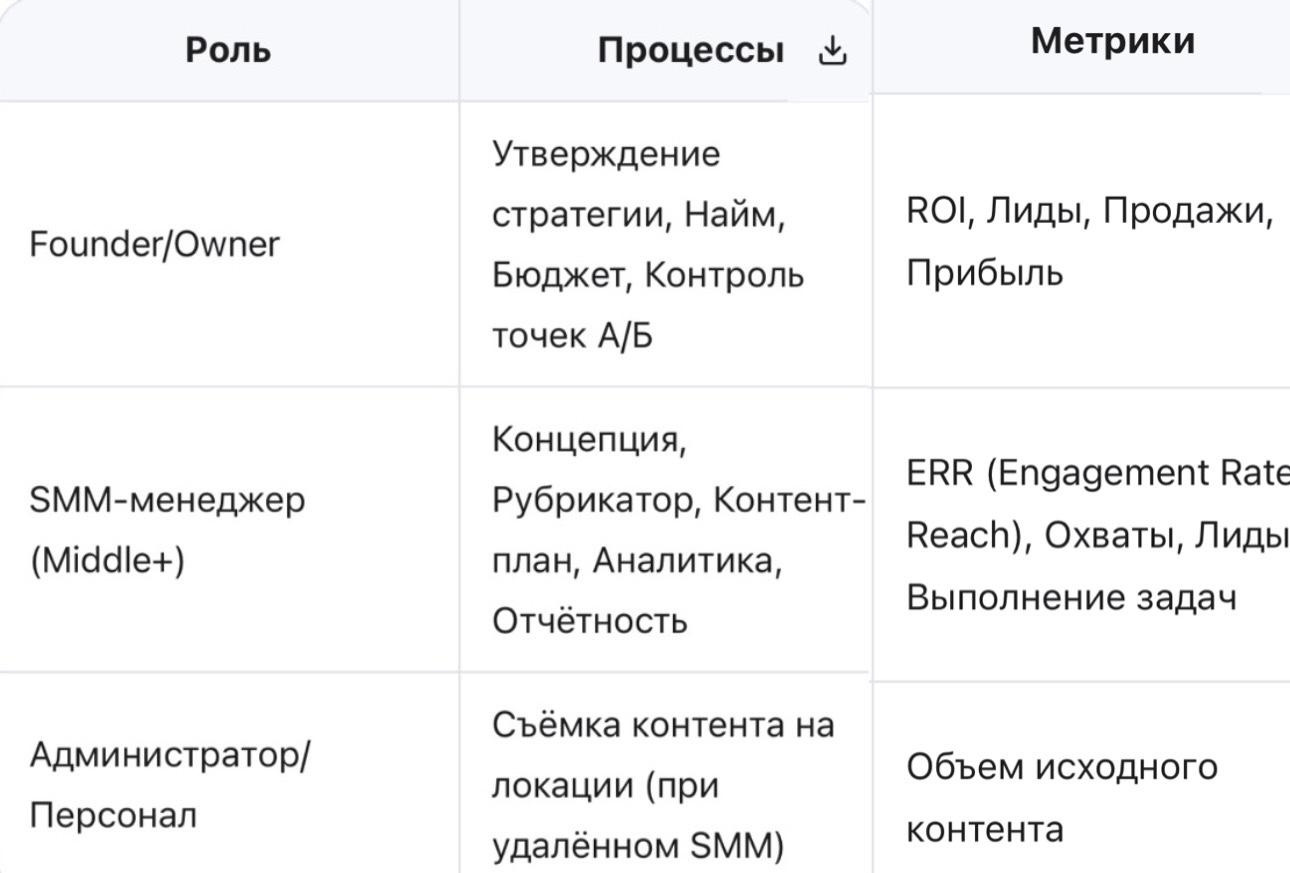This screenshot has height=873, width=1290.
Task: Click the word Утверждение in Founder processes
Action: point(606,155)
